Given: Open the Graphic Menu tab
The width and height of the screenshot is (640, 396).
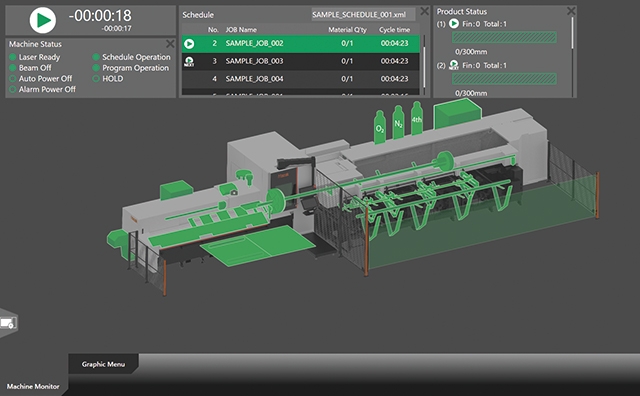Looking at the screenshot, I should coord(103,364).
